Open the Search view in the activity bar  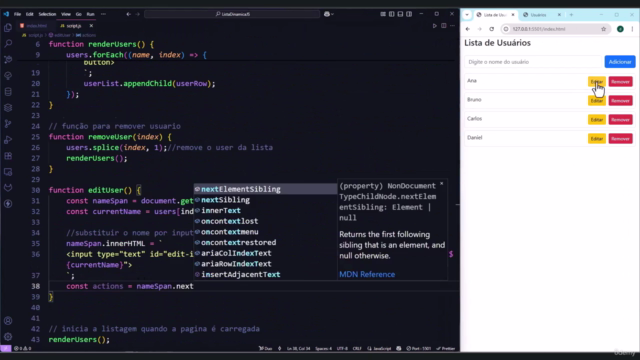point(8,43)
